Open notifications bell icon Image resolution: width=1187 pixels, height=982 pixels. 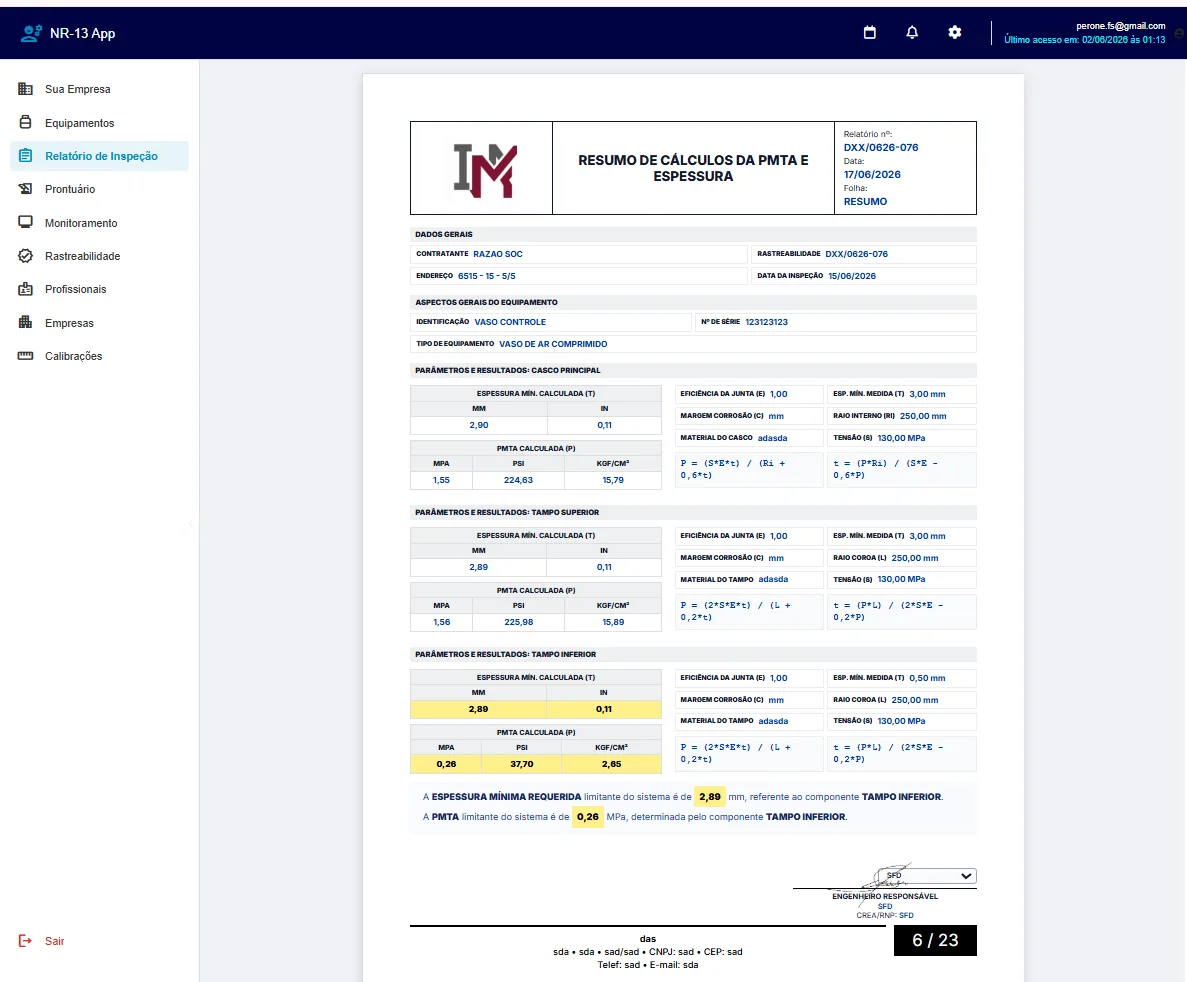tap(912, 33)
